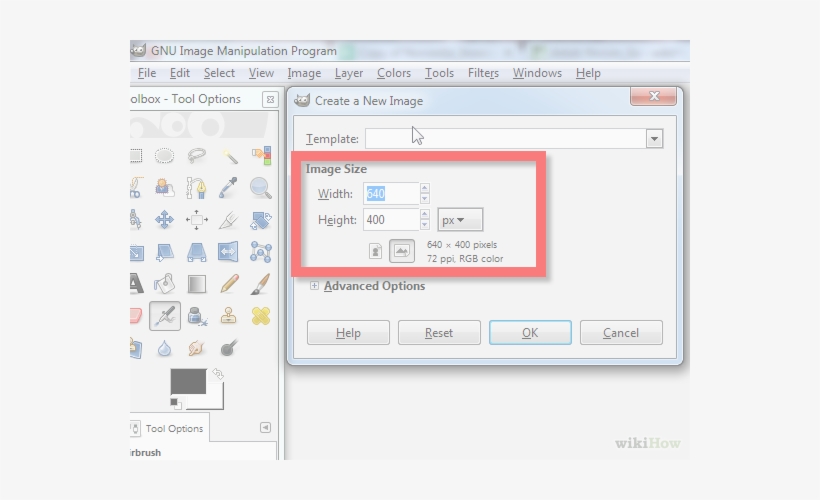Reset colors to default black and white
This screenshot has height=500, width=820.
tap(176, 403)
